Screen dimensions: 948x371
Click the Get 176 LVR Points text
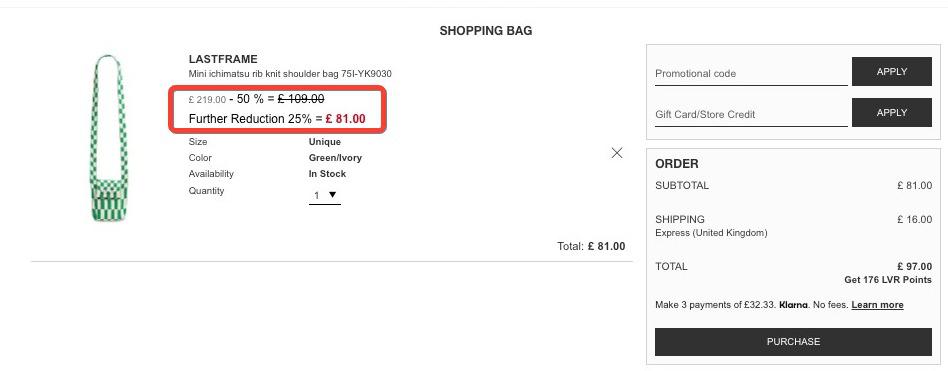888,280
